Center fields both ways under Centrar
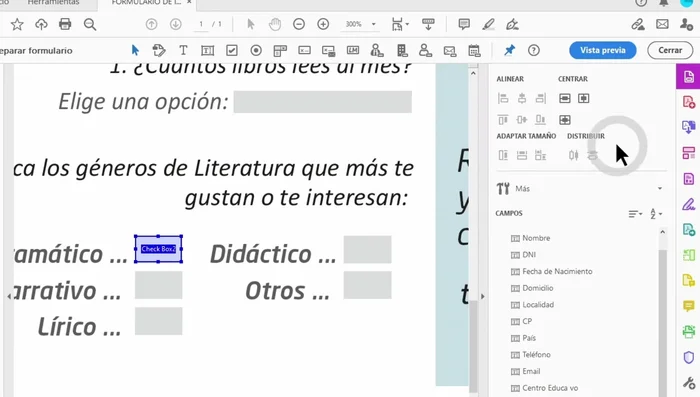Viewport: 700px width, 397px height. point(565,120)
